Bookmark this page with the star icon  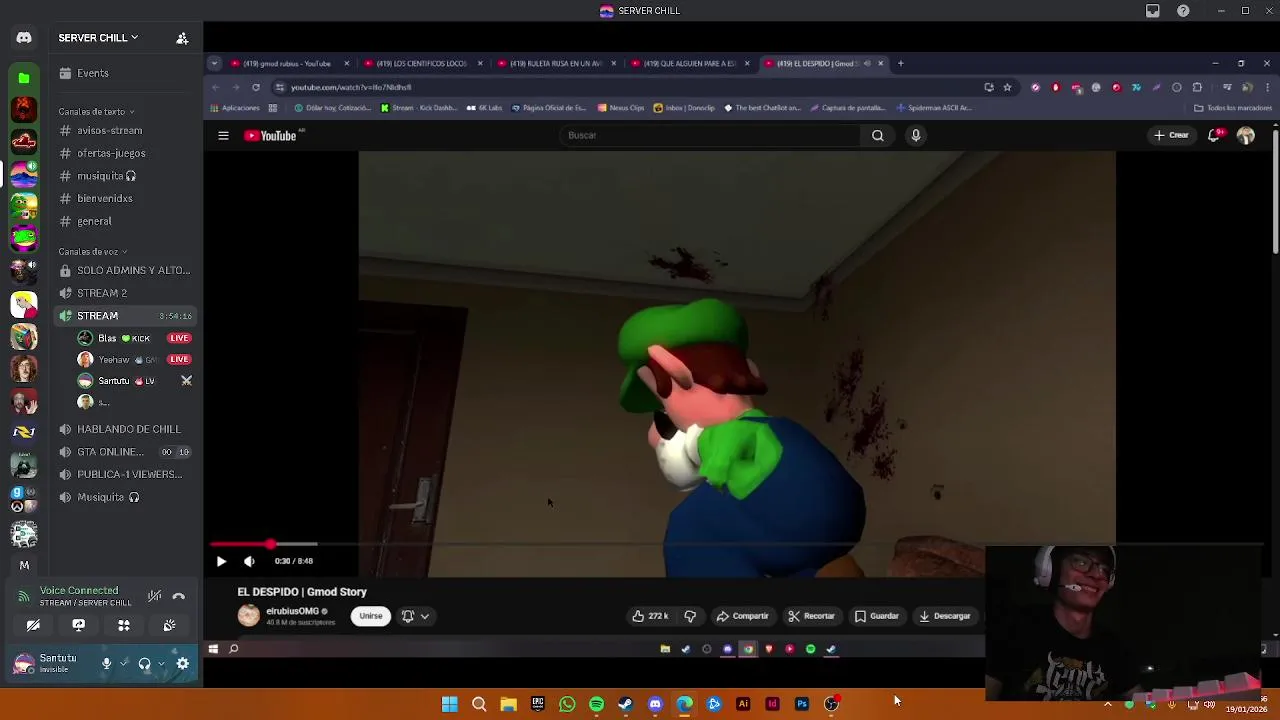[x=1007, y=88]
